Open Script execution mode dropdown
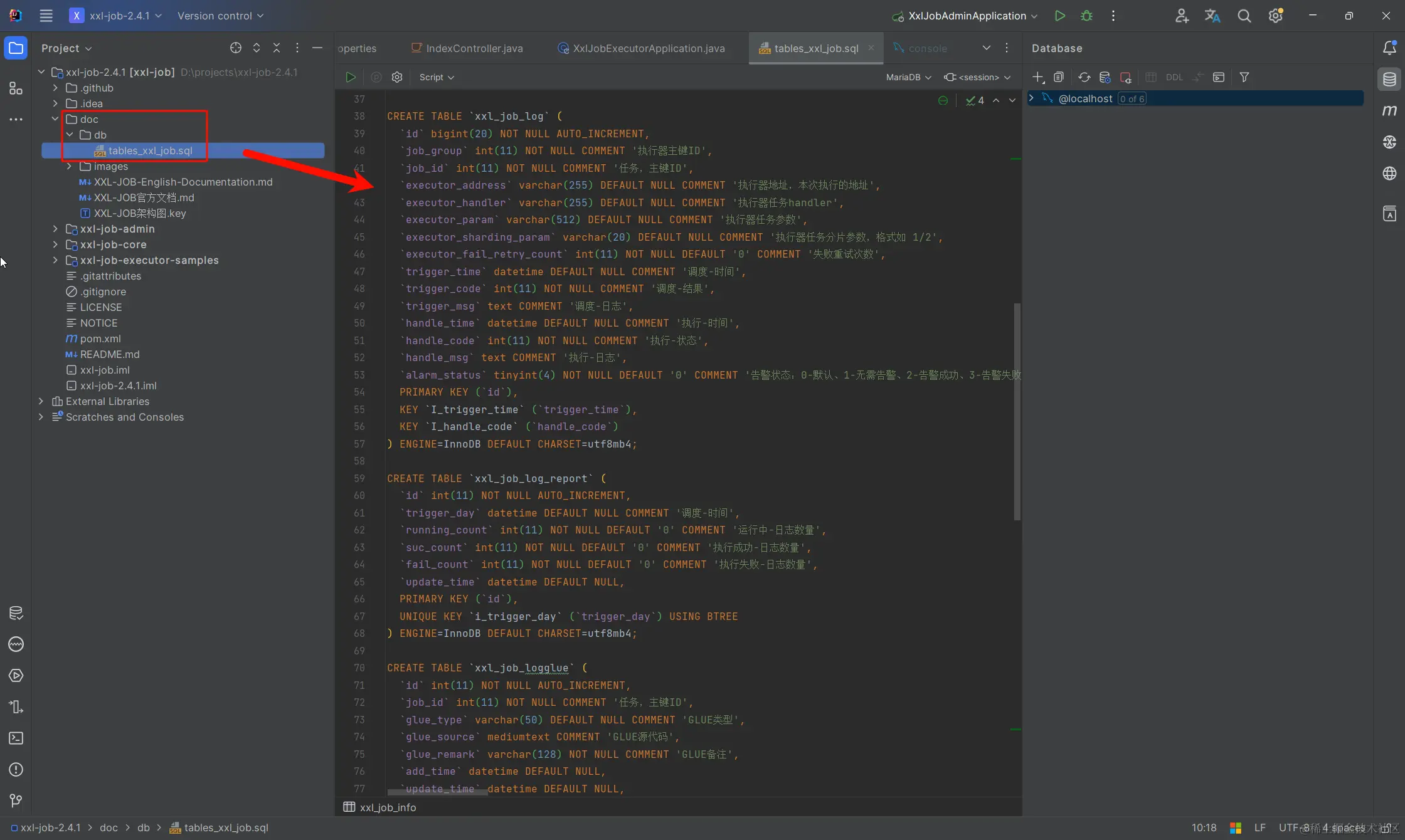This screenshot has height=840, width=1405. [x=437, y=77]
